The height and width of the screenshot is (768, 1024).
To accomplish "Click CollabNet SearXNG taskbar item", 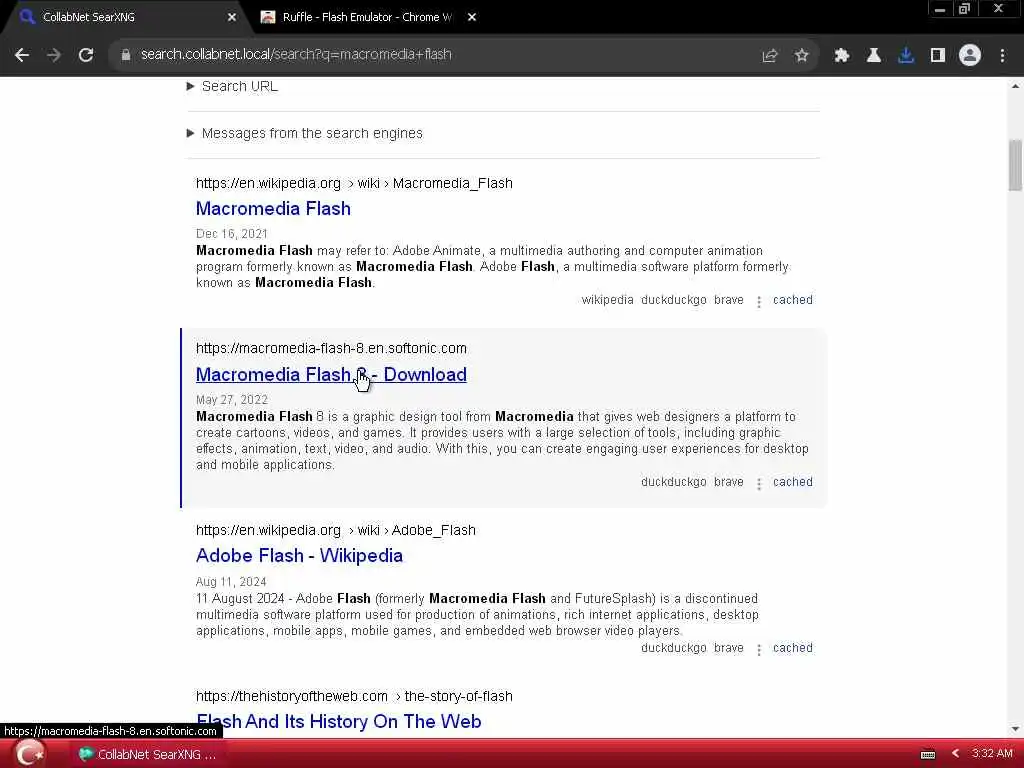I will pyautogui.click(x=147, y=754).
